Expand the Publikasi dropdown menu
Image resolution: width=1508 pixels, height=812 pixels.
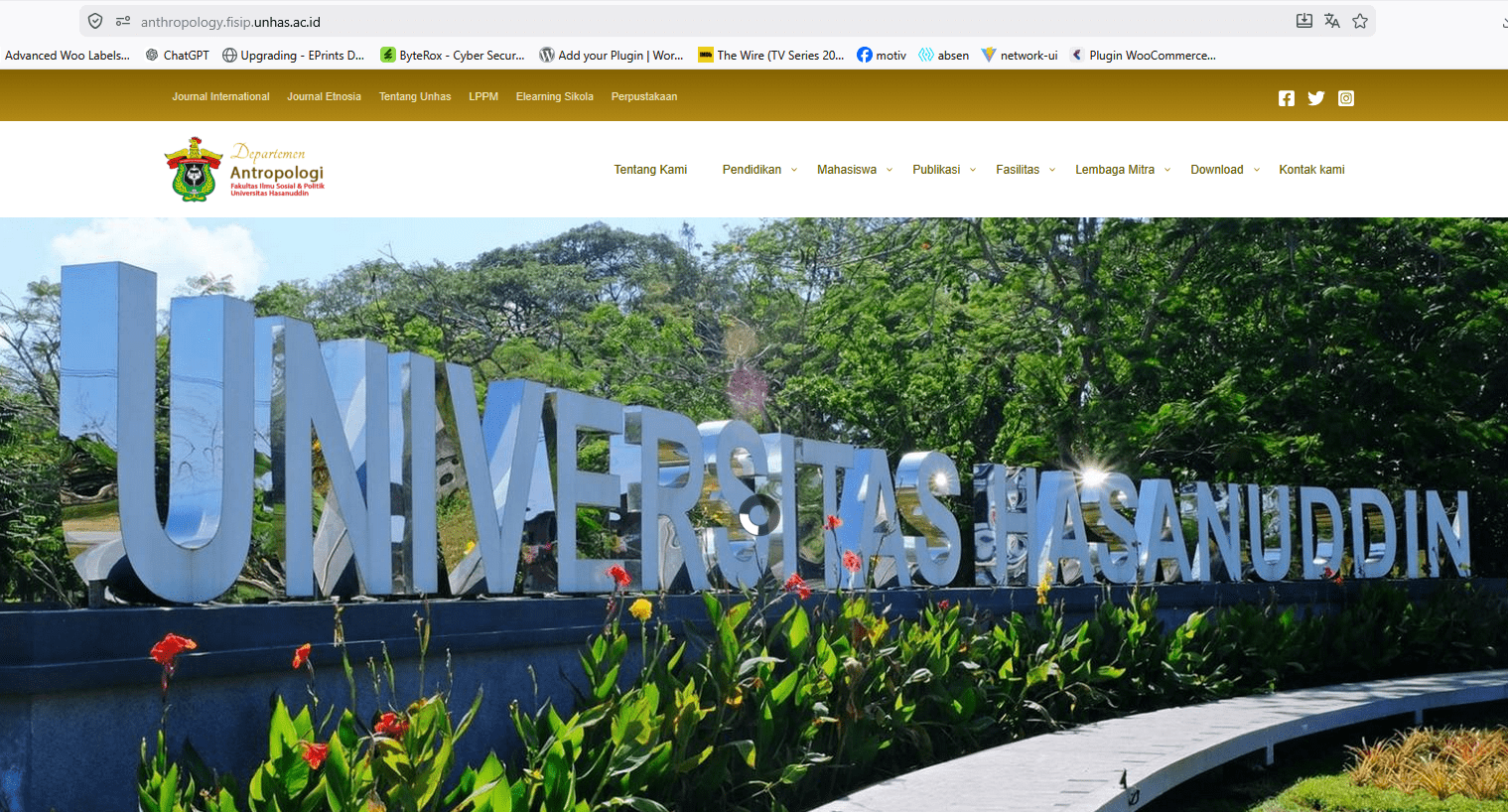tap(943, 170)
